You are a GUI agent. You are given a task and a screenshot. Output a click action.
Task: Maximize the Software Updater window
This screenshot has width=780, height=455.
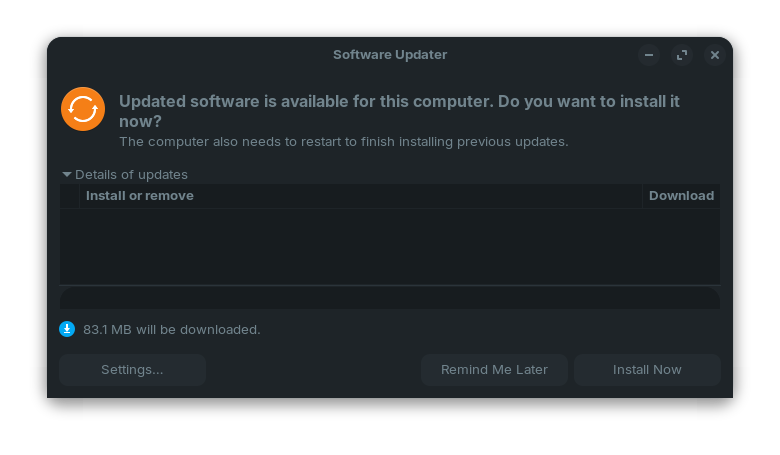[x=682, y=55]
